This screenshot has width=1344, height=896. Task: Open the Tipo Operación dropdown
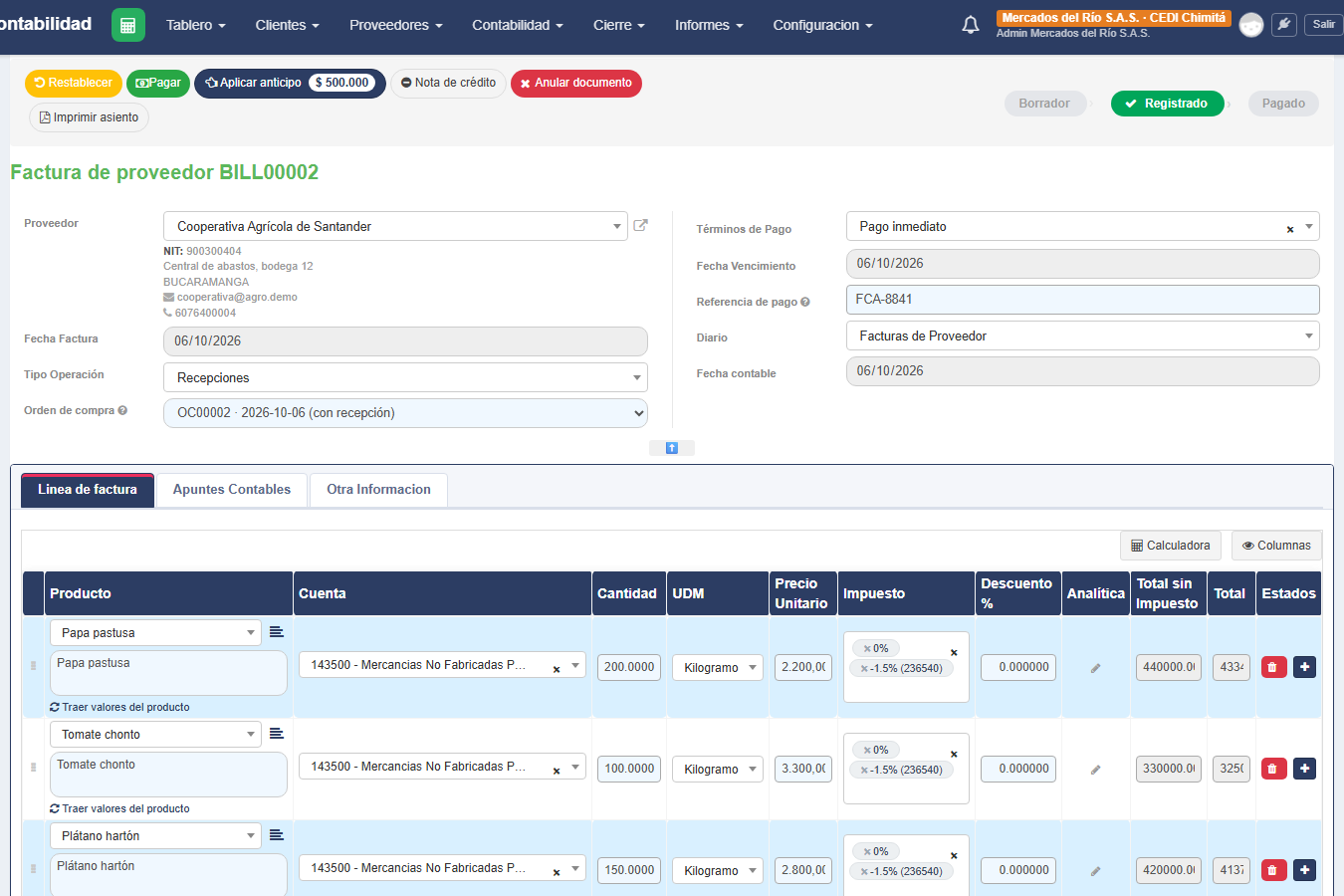tap(405, 377)
